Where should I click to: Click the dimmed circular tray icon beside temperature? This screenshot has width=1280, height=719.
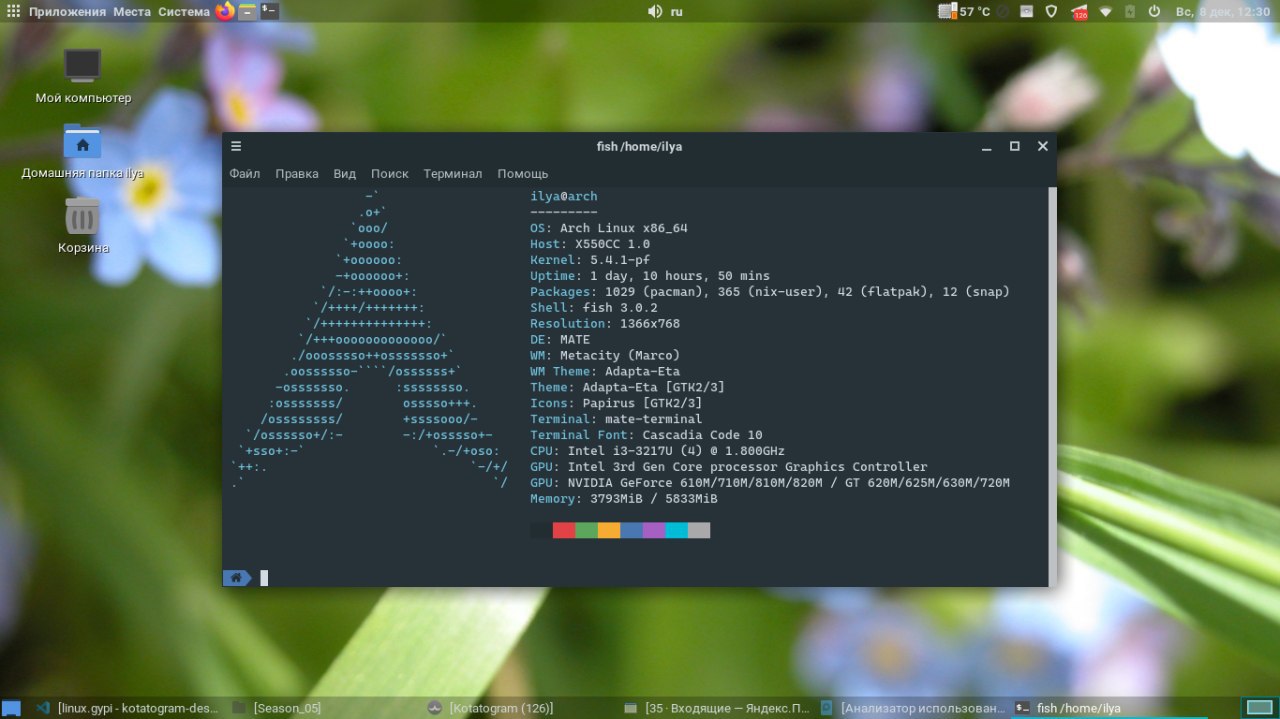pyautogui.click(x=1004, y=11)
